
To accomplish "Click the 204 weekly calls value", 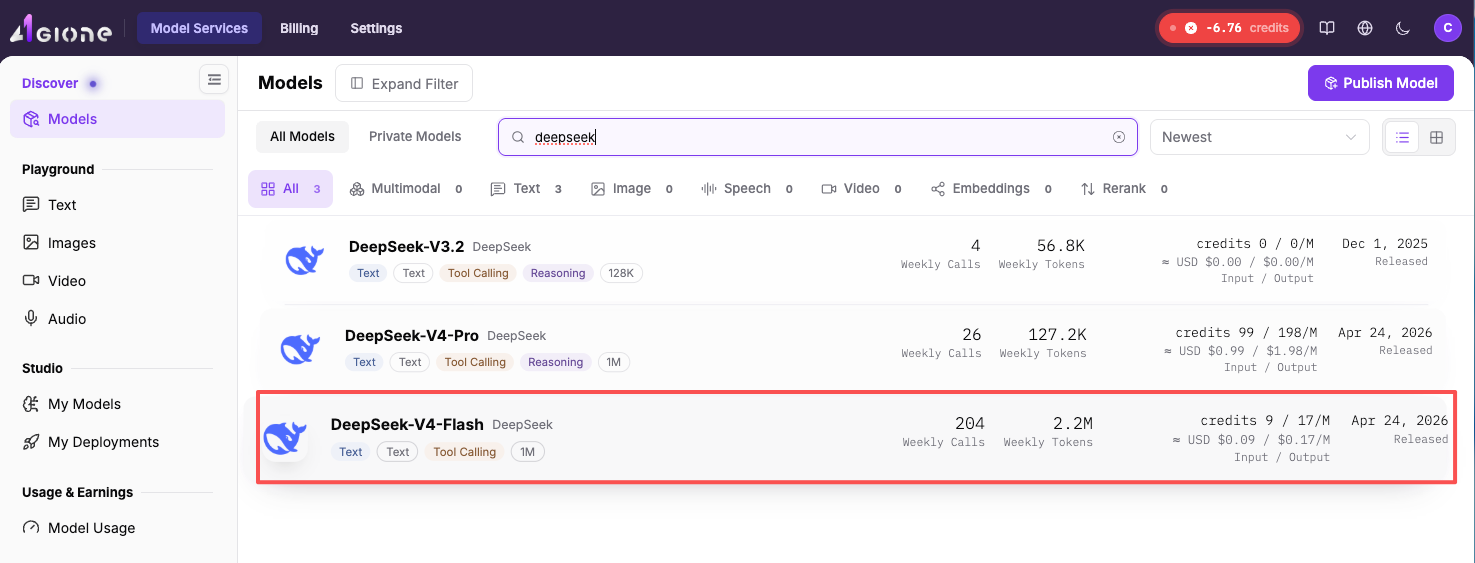I will pos(969,423).
